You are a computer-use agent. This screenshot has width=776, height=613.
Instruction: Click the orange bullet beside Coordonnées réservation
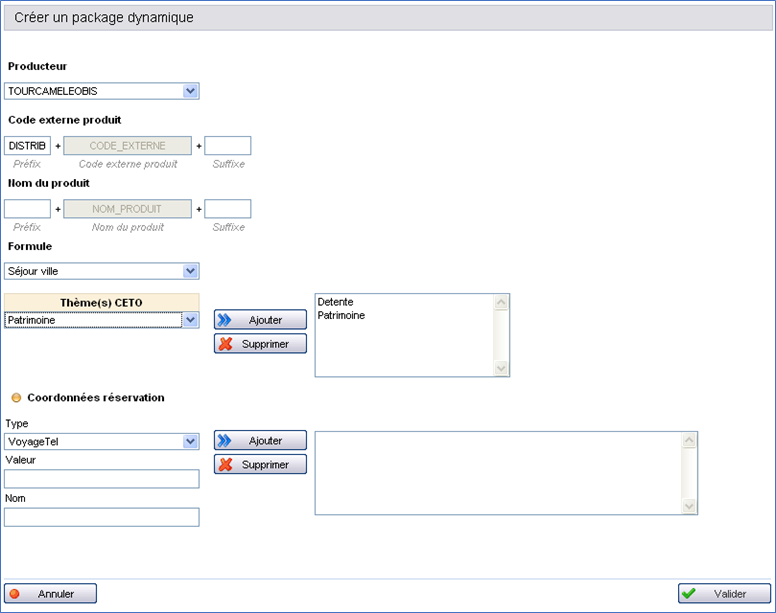[16, 398]
